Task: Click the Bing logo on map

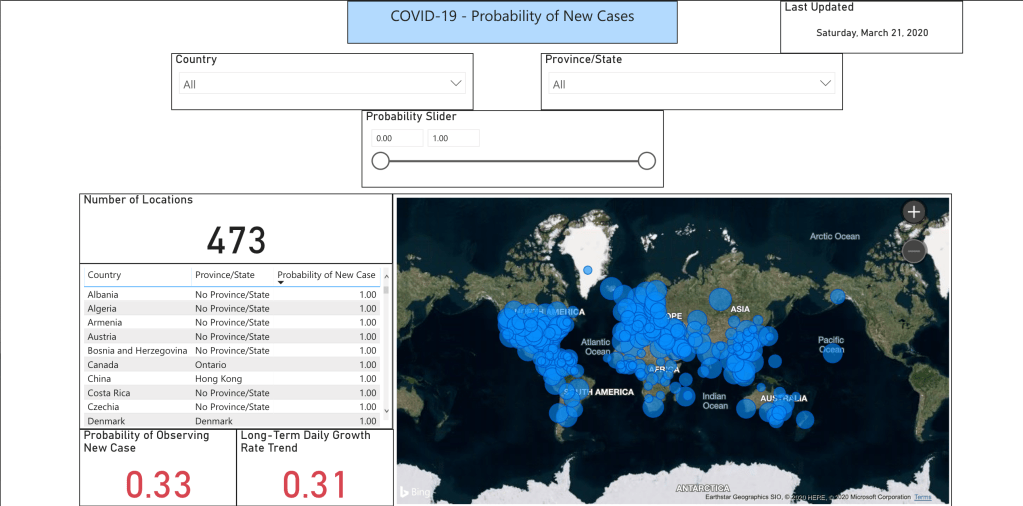Action: pos(417,491)
